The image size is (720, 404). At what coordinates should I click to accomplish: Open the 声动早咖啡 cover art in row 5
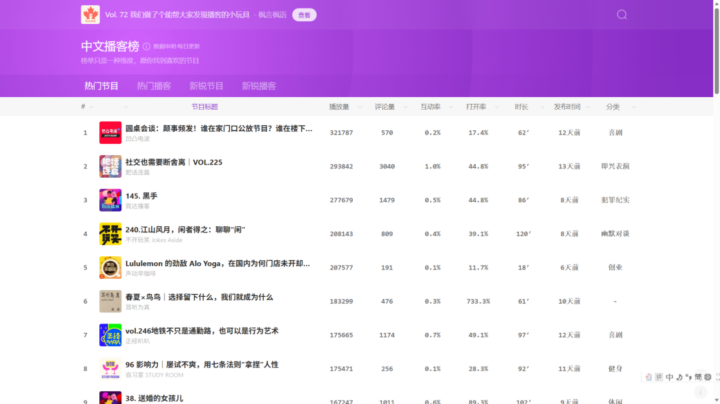click(110, 268)
